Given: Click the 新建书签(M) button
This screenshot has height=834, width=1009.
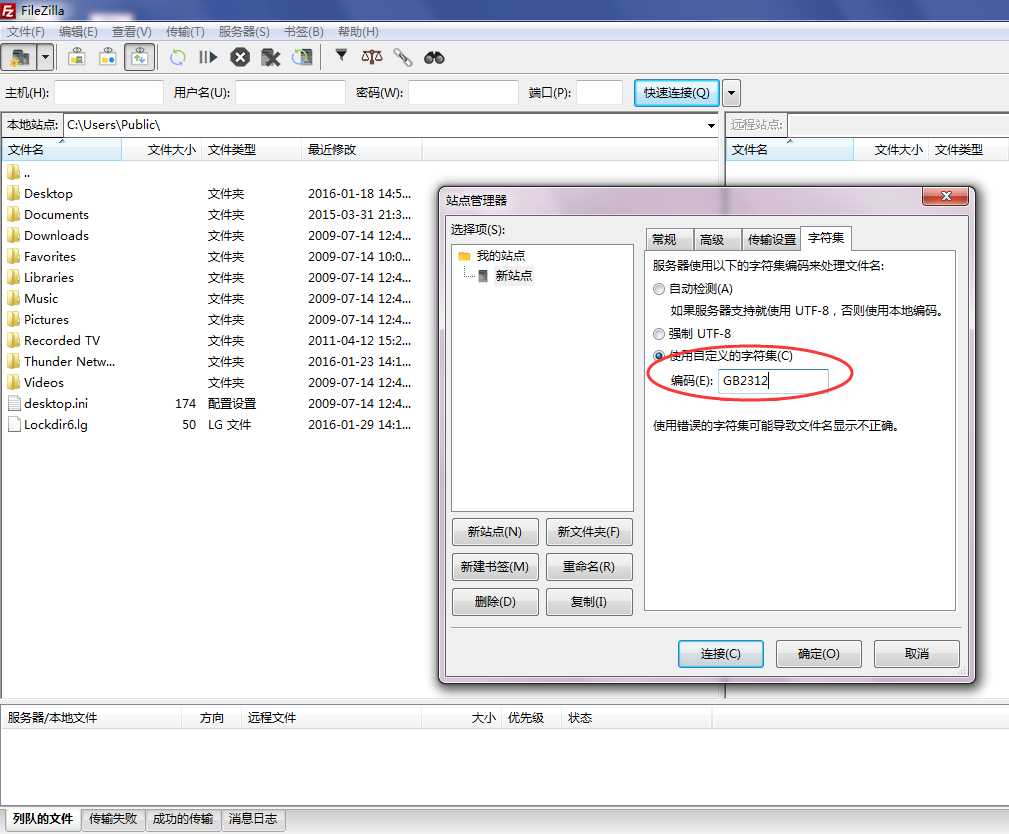Looking at the screenshot, I should (494, 566).
